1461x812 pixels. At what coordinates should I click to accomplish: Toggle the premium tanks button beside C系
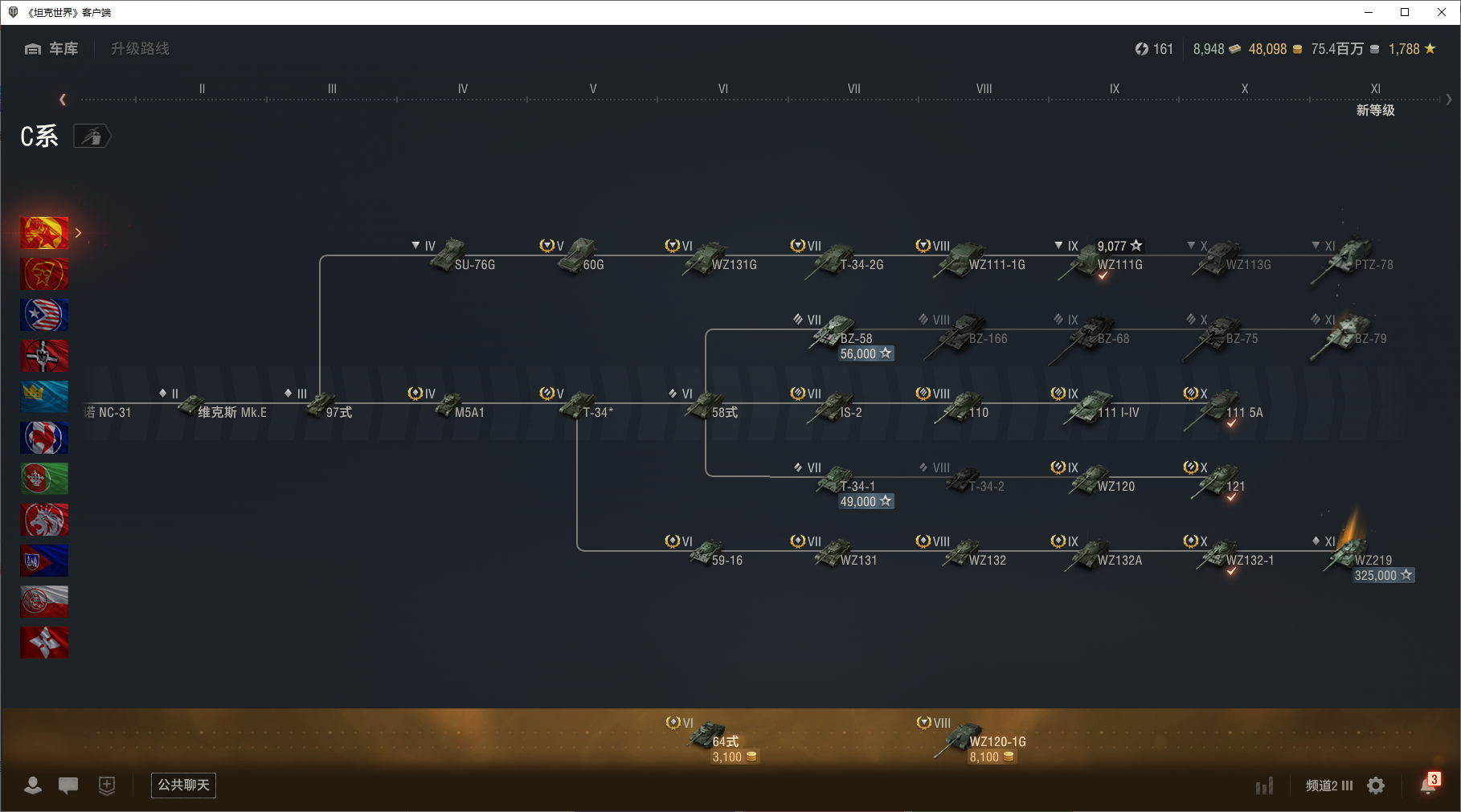pyautogui.click(x=92, y=137)
